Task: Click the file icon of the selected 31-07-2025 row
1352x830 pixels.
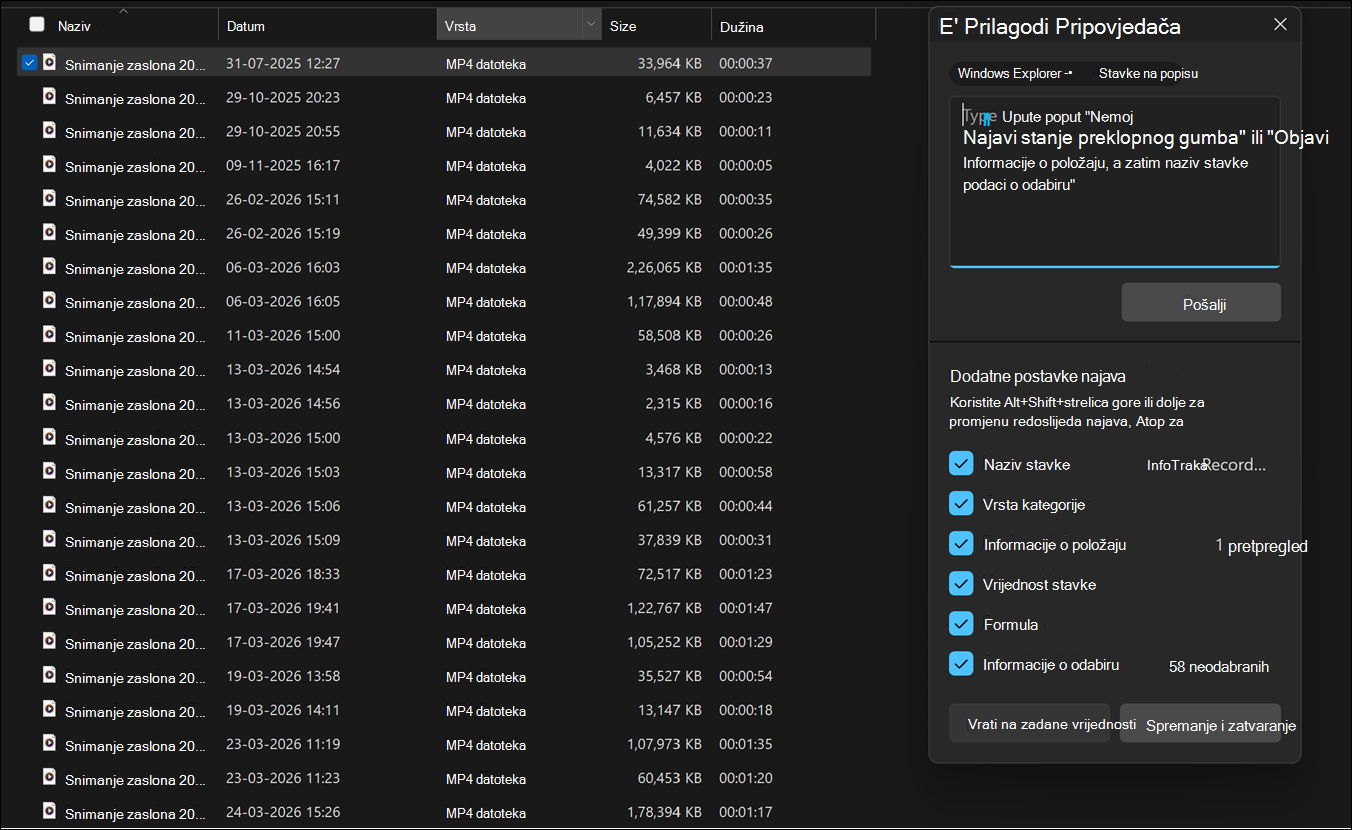Action: pos(49,62)
